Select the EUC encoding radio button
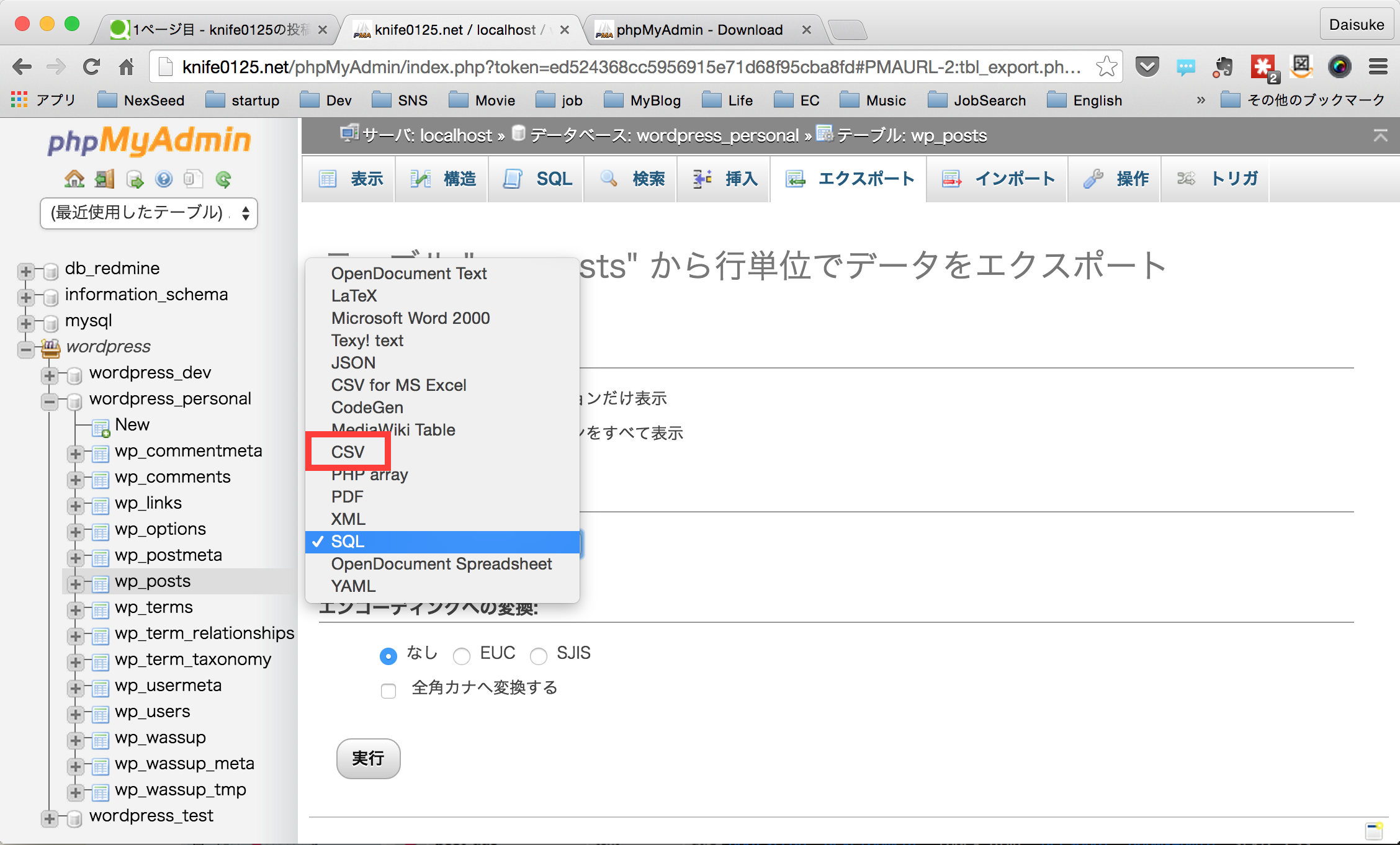Viewport: 1400px width, 845px height. pyautogui.click(x=462, y=656)
